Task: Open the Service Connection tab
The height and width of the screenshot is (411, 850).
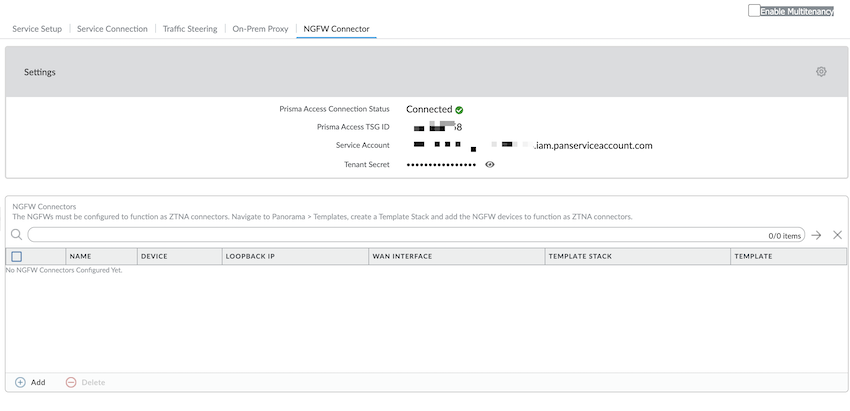Action: pos(112,29)
